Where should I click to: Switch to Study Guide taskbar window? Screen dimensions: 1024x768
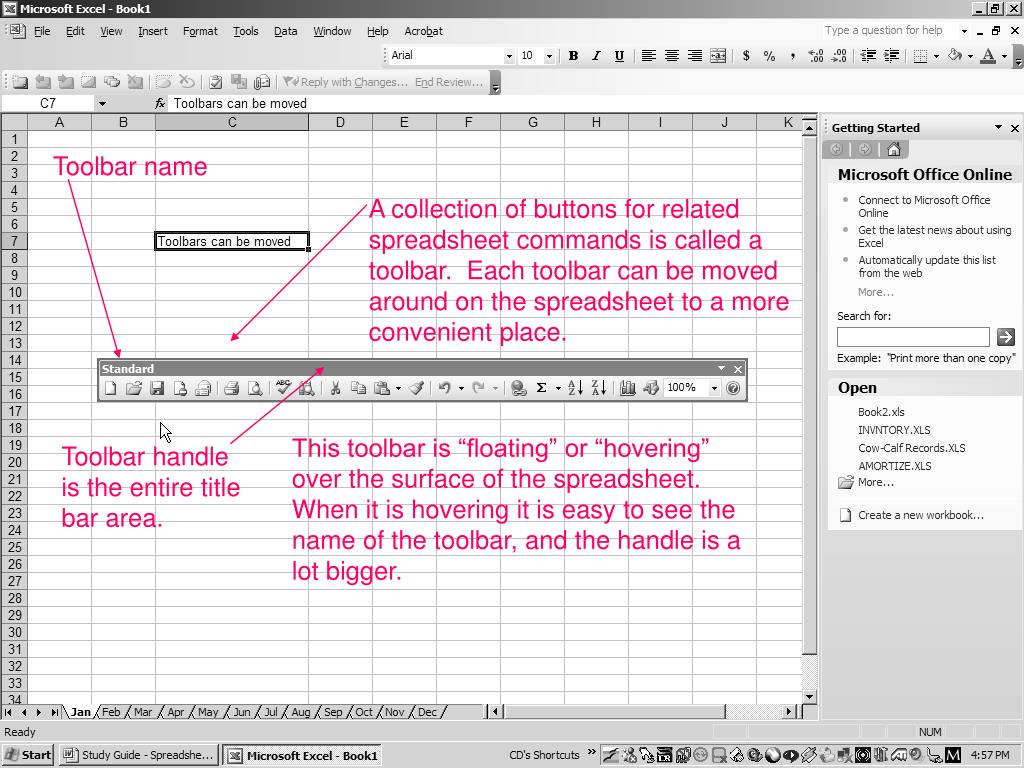[139, 756]
